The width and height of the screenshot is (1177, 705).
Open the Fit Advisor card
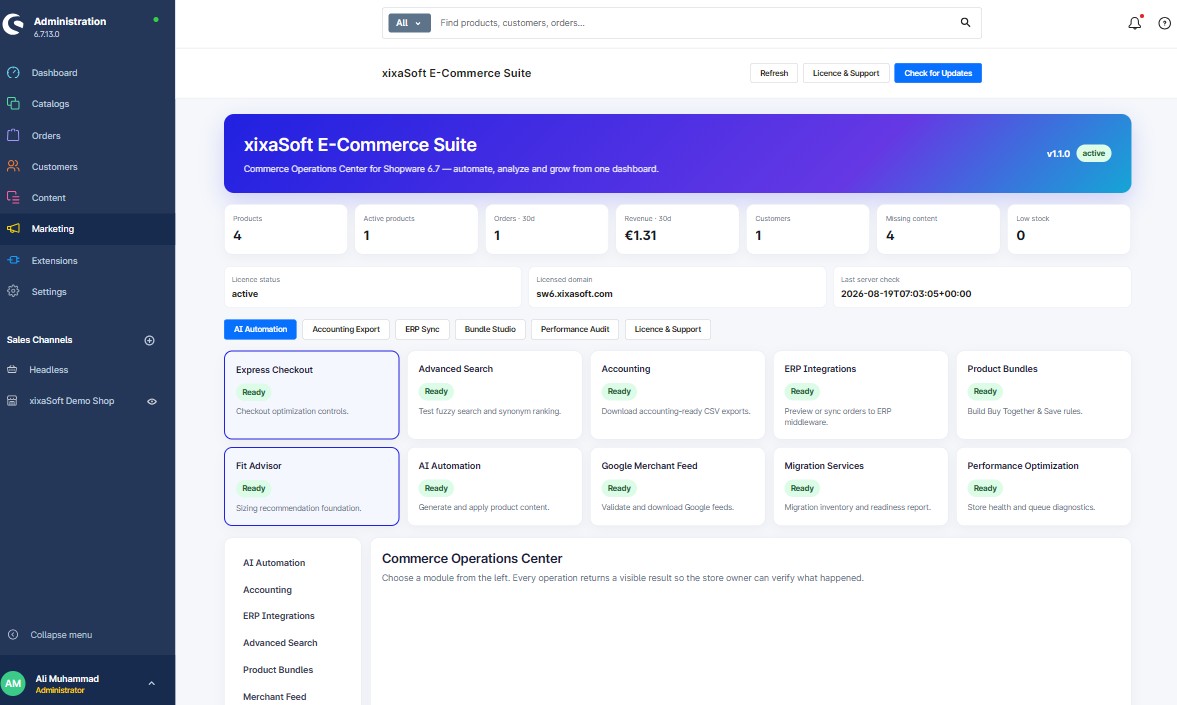[312, 487]
